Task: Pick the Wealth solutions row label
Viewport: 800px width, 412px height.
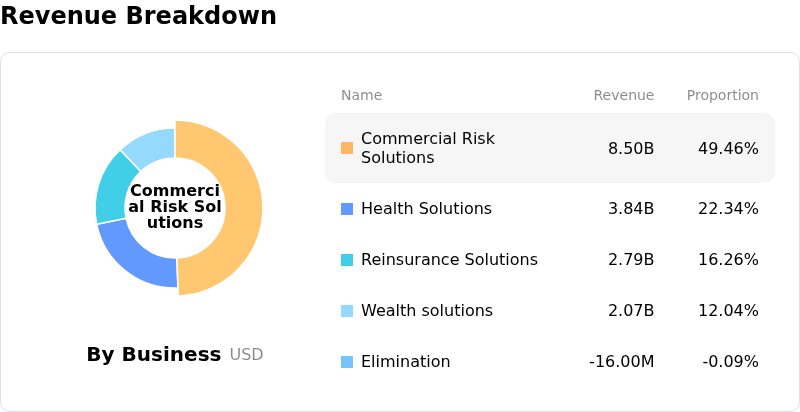Action: click(x=426, y=311)
